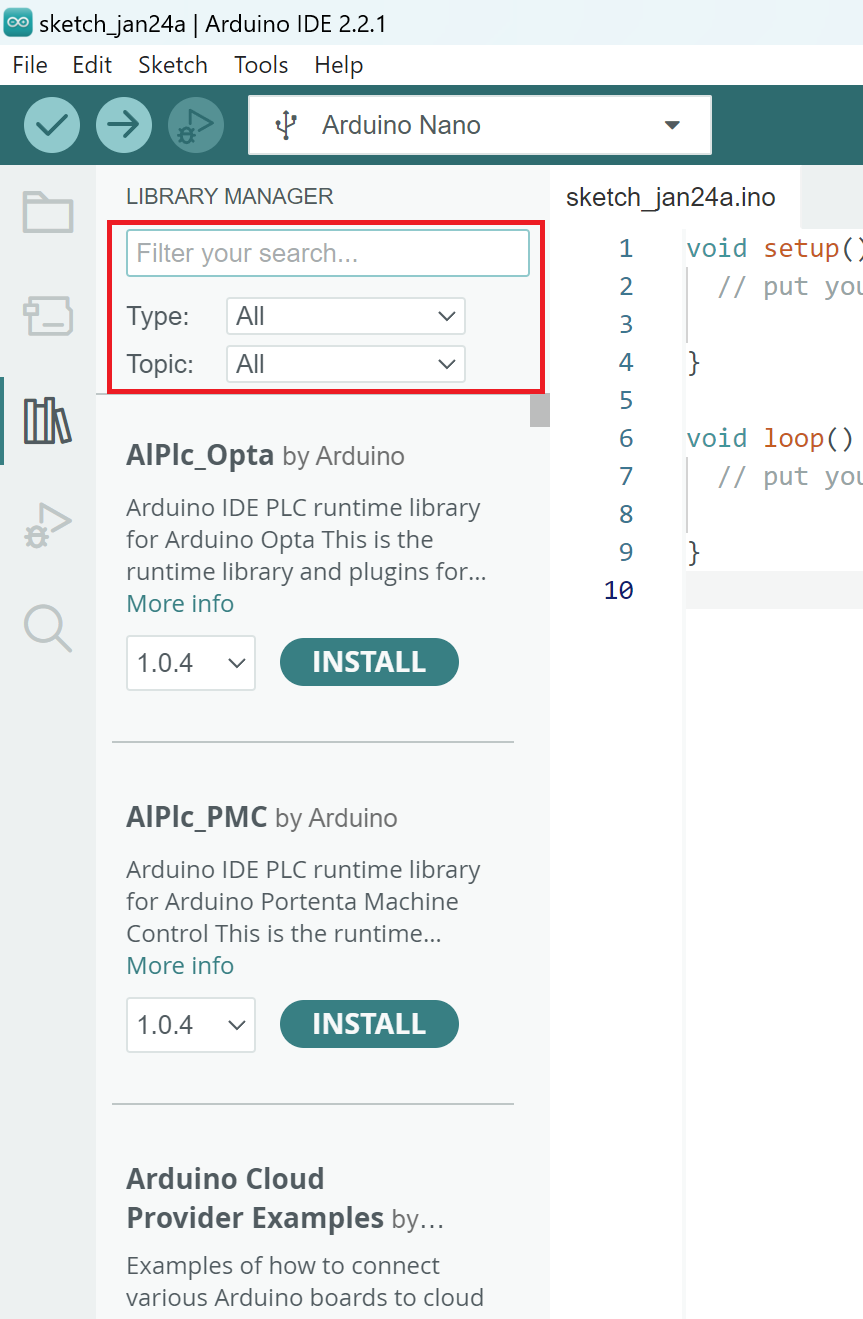Click the Arduino IDE app logo
This screenshot has width=863, height=1319.
coord(18,21)
